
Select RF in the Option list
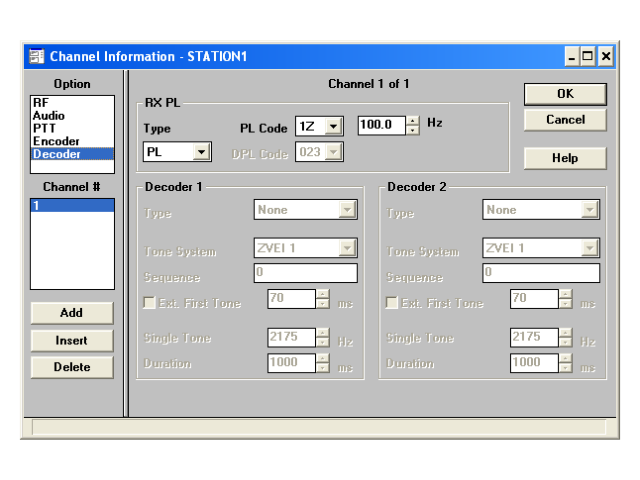(41, 103)
